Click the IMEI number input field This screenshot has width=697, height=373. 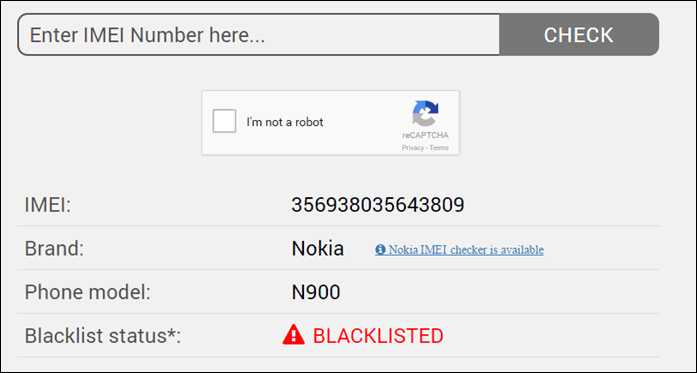coord(259,35)
